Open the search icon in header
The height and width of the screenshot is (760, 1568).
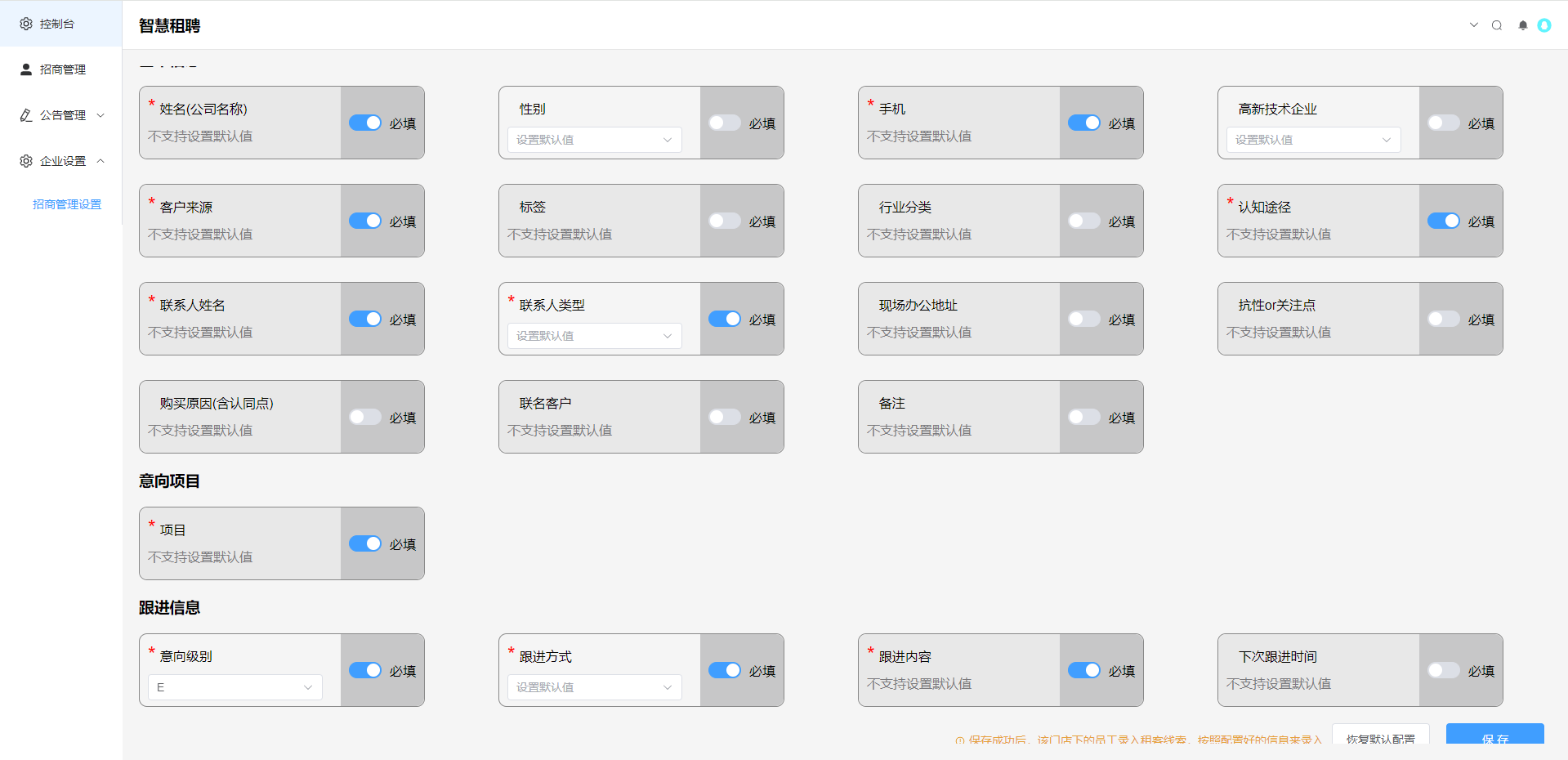pos(1497,25)
